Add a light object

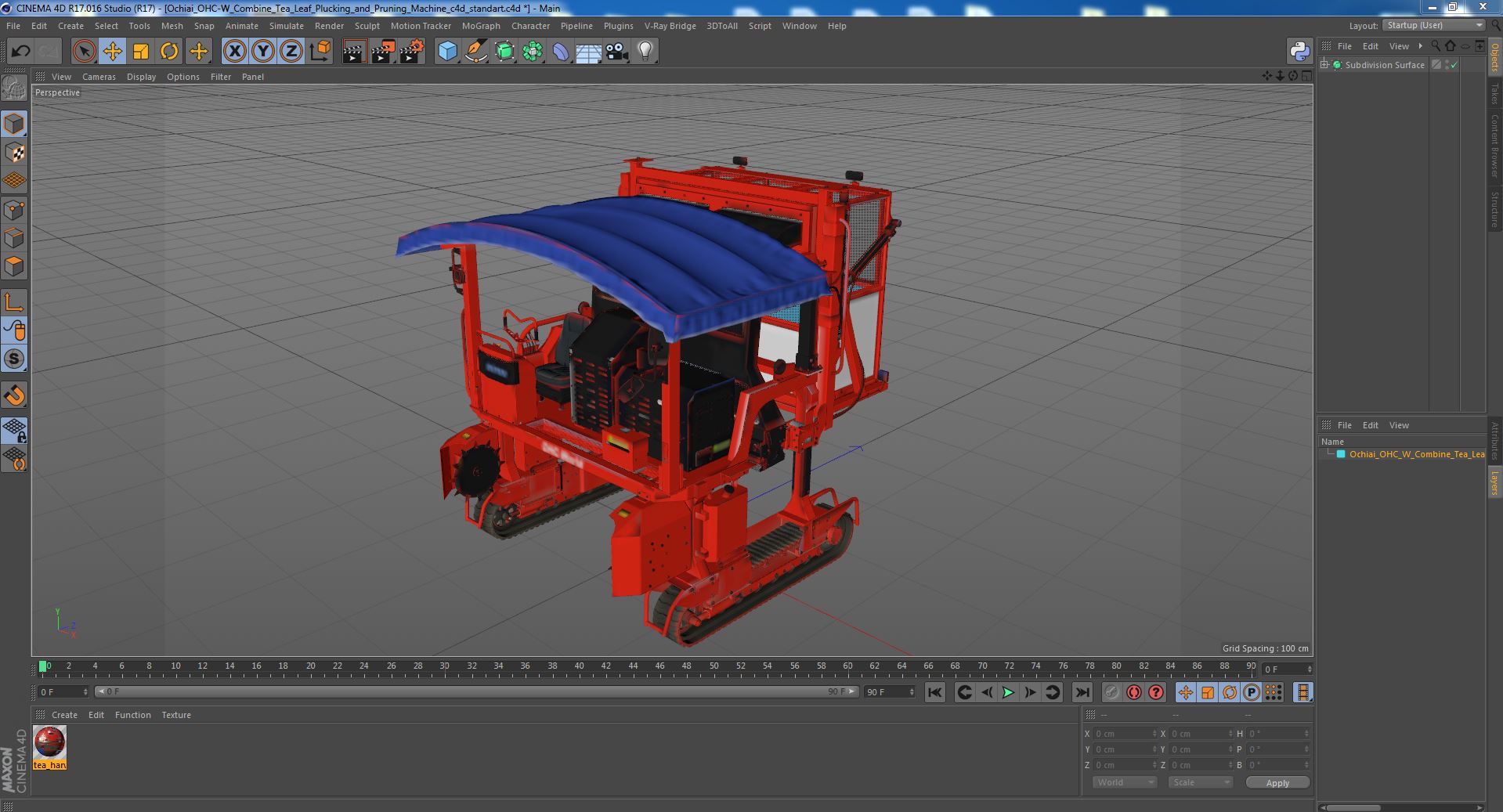pyautogui.click(x=645, y=52)
